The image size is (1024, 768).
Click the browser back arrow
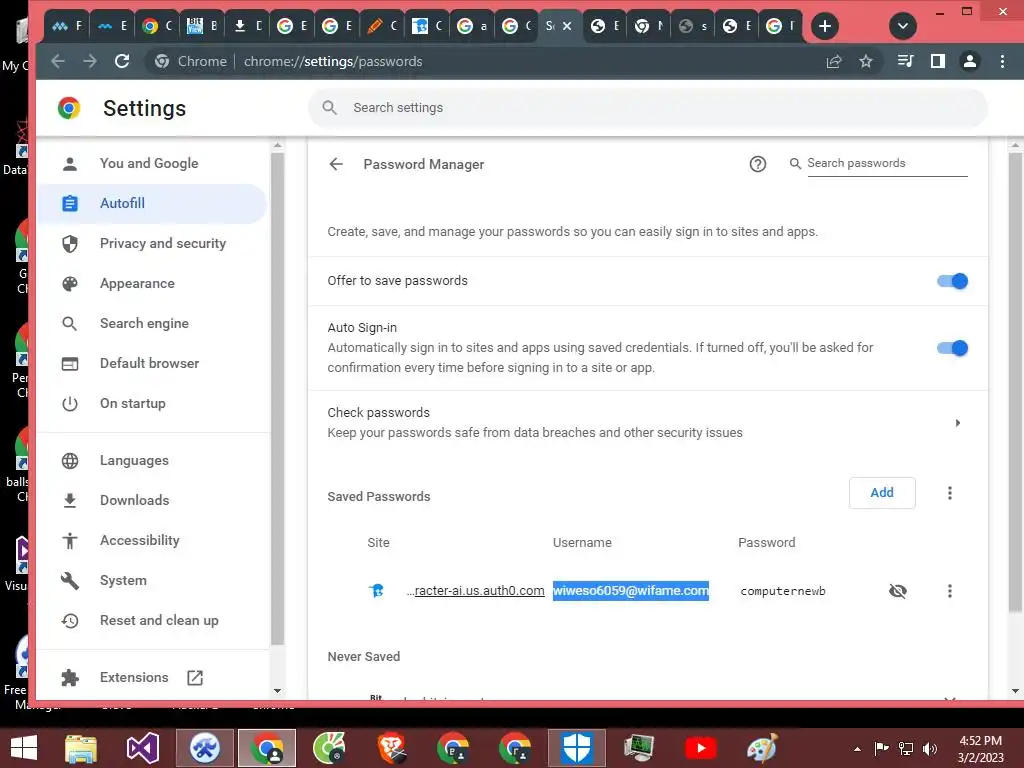pyautogui.click(x=58, y=61)
